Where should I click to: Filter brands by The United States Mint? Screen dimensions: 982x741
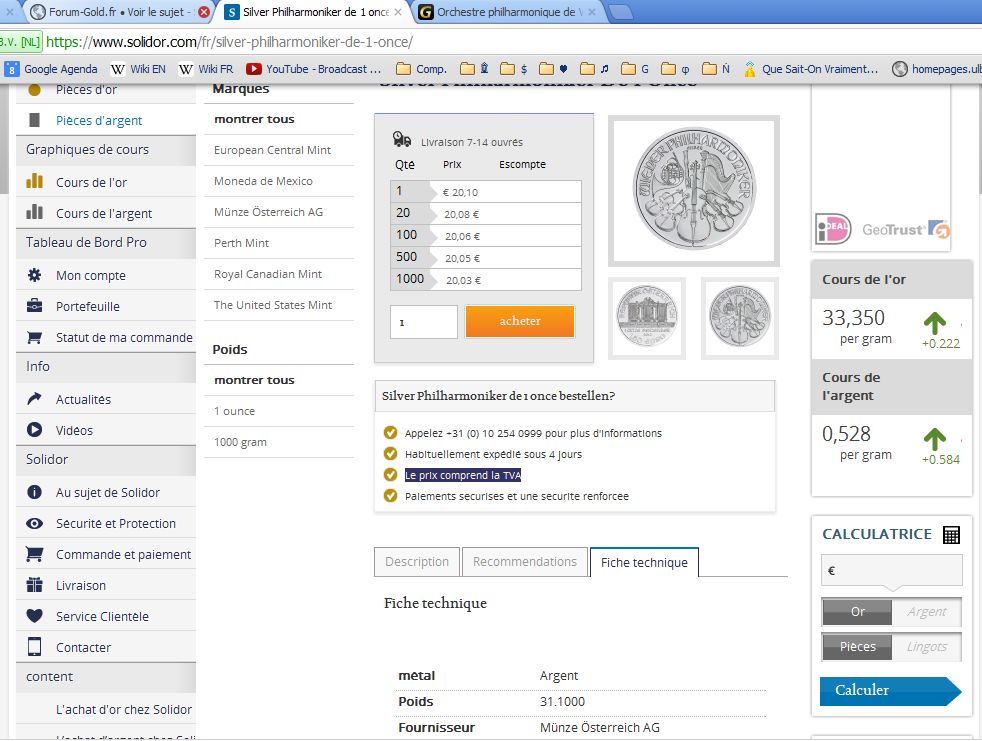pos(273,305)
